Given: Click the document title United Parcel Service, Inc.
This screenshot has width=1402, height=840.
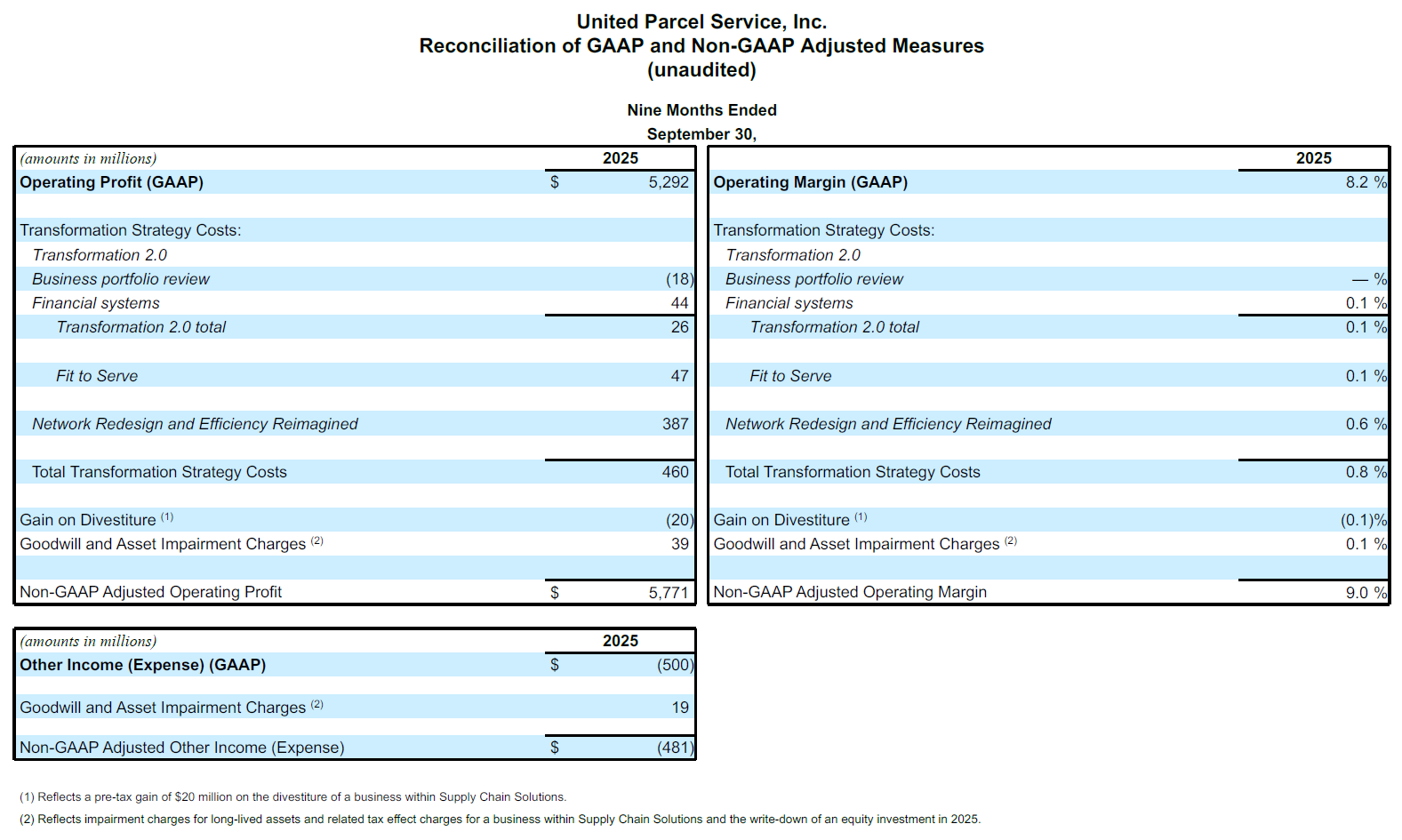Looking at the screenshot, I should click(701, 21).
